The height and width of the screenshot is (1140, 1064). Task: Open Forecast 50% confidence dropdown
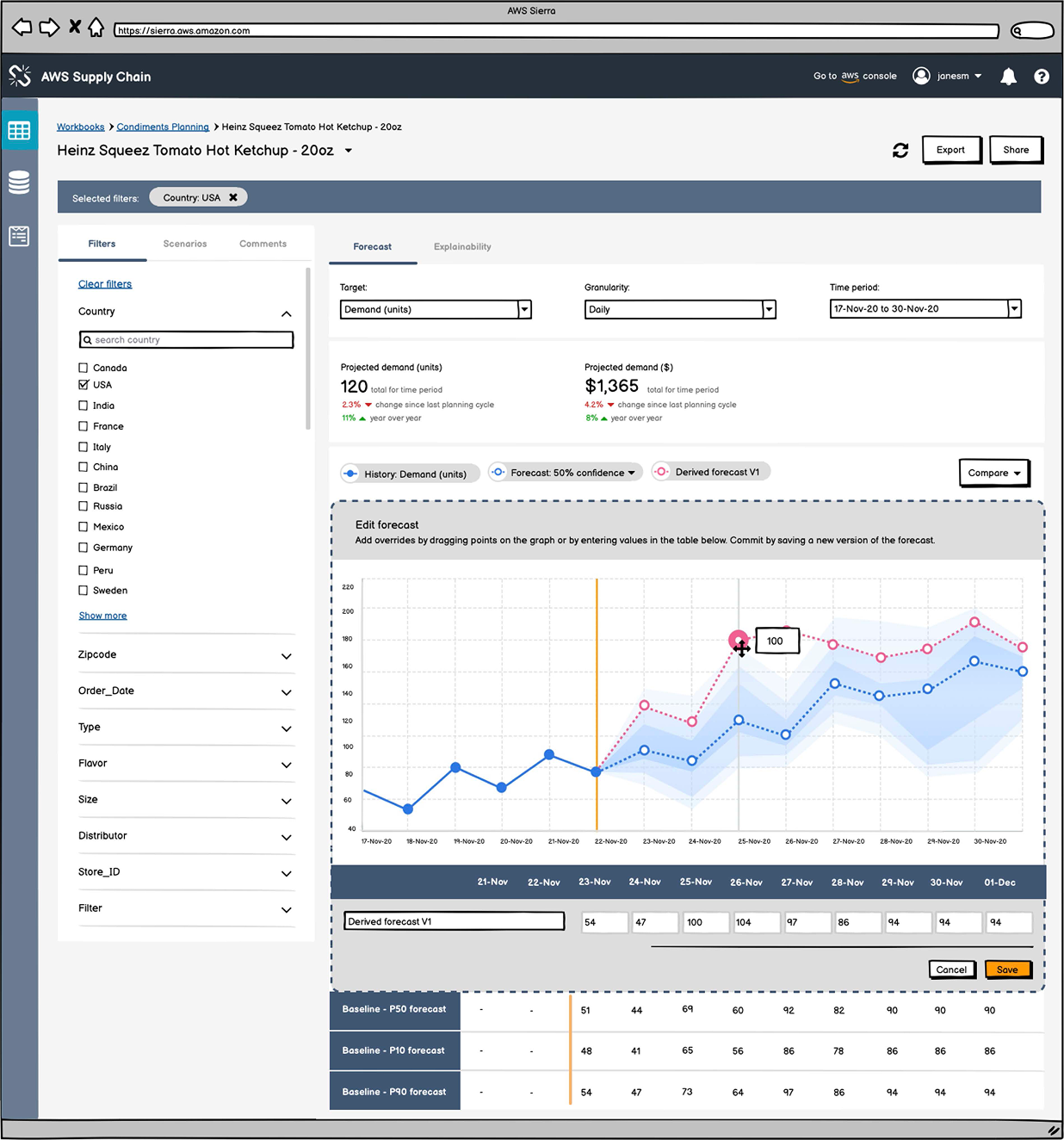566,473
